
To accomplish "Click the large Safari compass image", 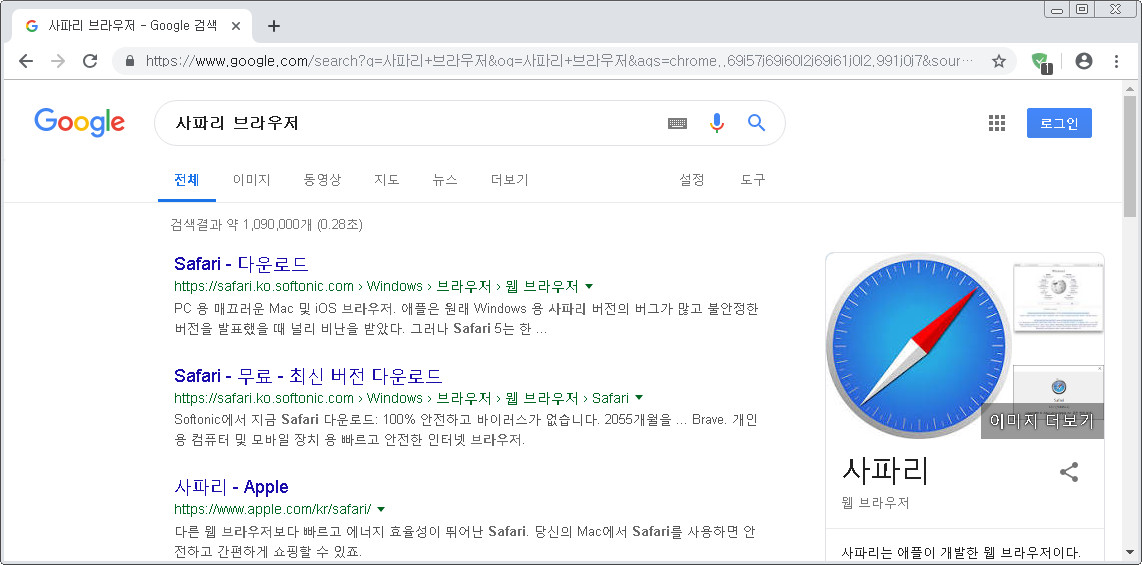I will (919, 345).
